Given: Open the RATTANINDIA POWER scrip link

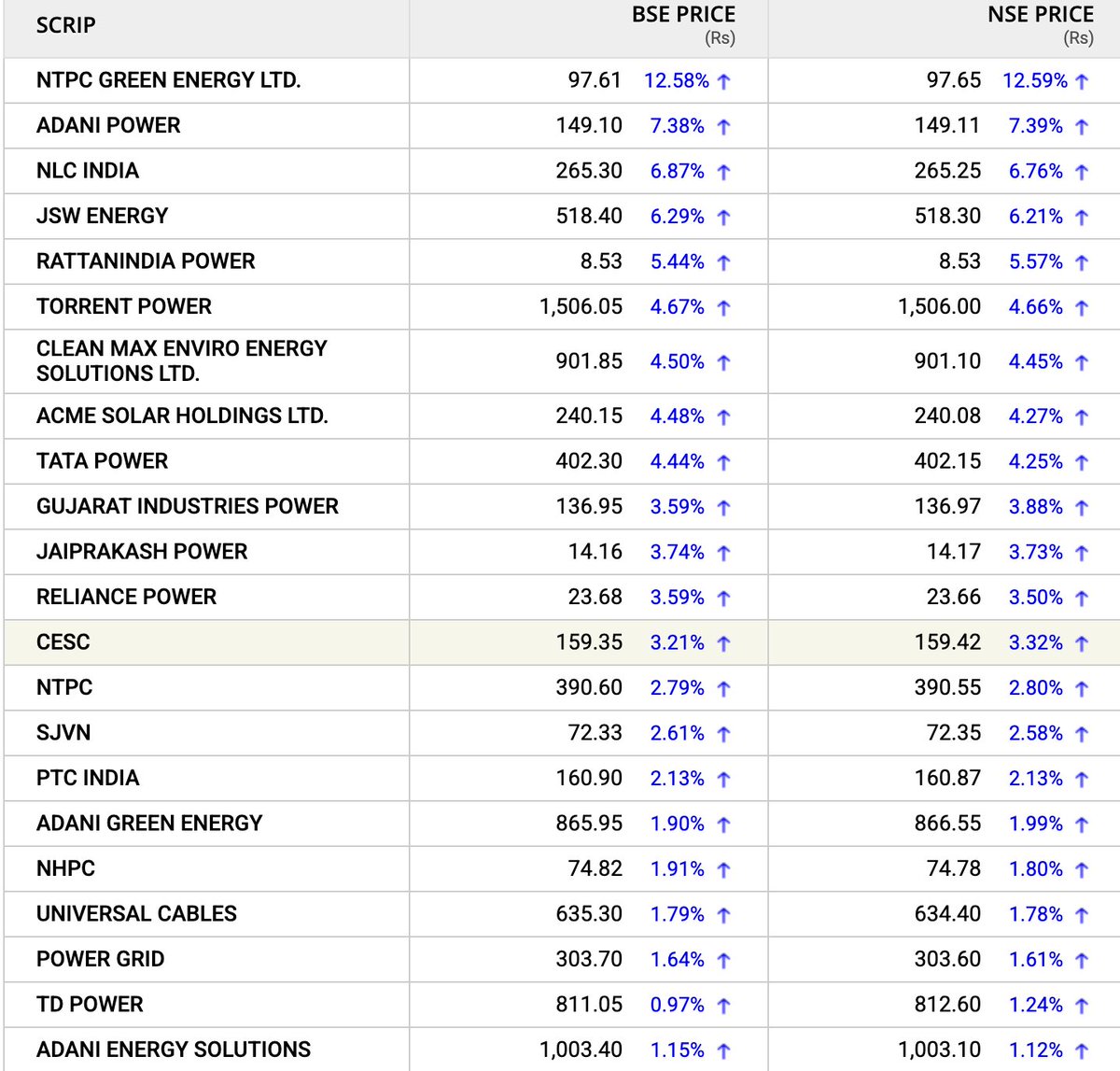Looking at the screenshot, I should pyautogui.click(x=146, y=261).
